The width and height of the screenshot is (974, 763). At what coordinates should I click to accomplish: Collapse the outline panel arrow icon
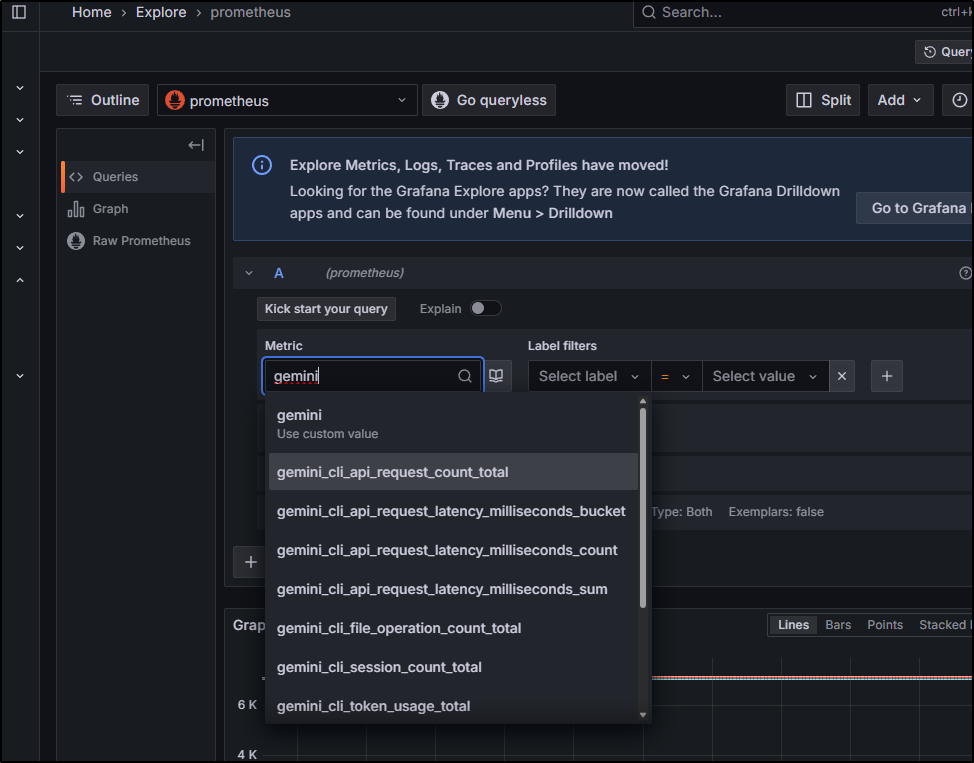tap(196, 145)
